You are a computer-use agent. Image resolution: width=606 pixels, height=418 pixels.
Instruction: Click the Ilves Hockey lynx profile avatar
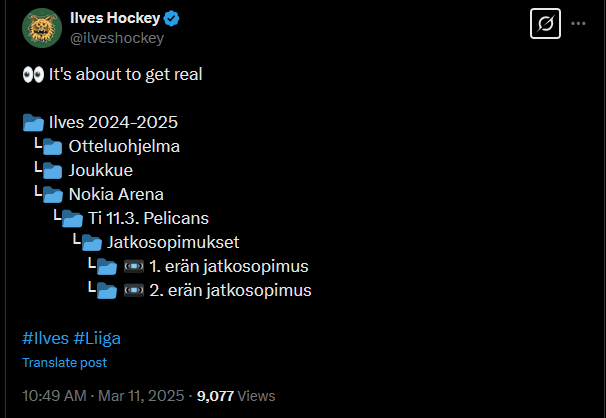(x=42, y=28)
